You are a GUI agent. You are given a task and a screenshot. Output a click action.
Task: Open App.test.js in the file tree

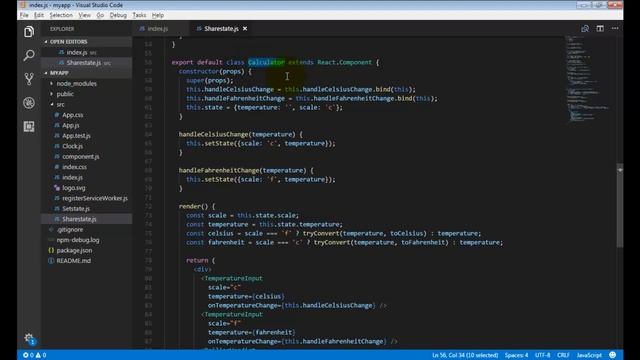point(87,136)
